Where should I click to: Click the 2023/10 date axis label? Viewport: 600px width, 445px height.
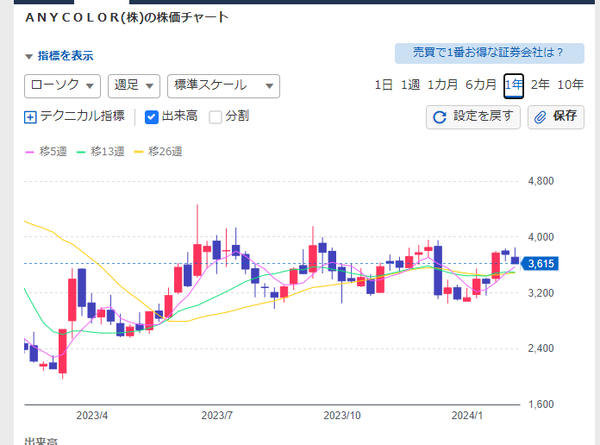tap(342, 415)
